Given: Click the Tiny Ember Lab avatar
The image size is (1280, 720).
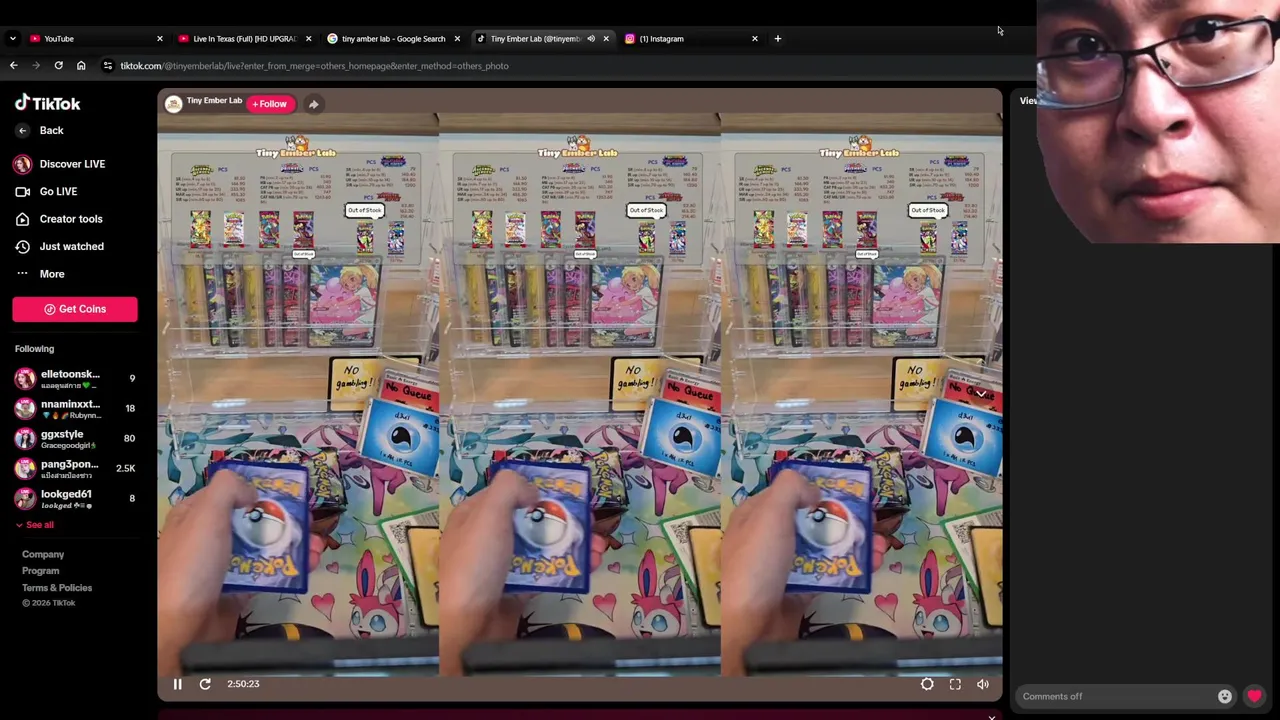Looking at the screenshot, I should [174, 104].
